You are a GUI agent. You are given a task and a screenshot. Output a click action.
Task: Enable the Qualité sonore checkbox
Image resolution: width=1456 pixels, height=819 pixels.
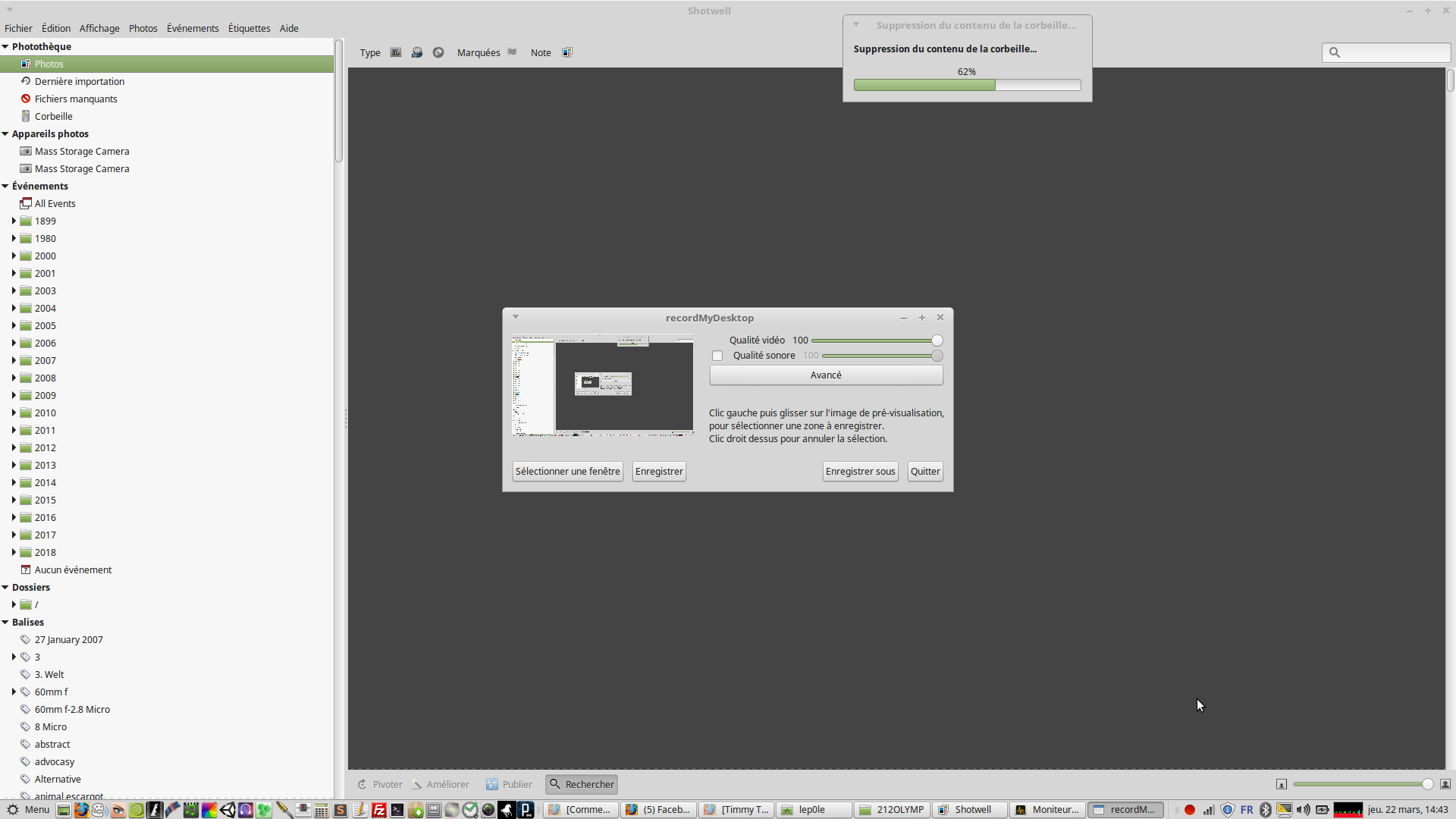pyautogui.click(x=717, y=356)
